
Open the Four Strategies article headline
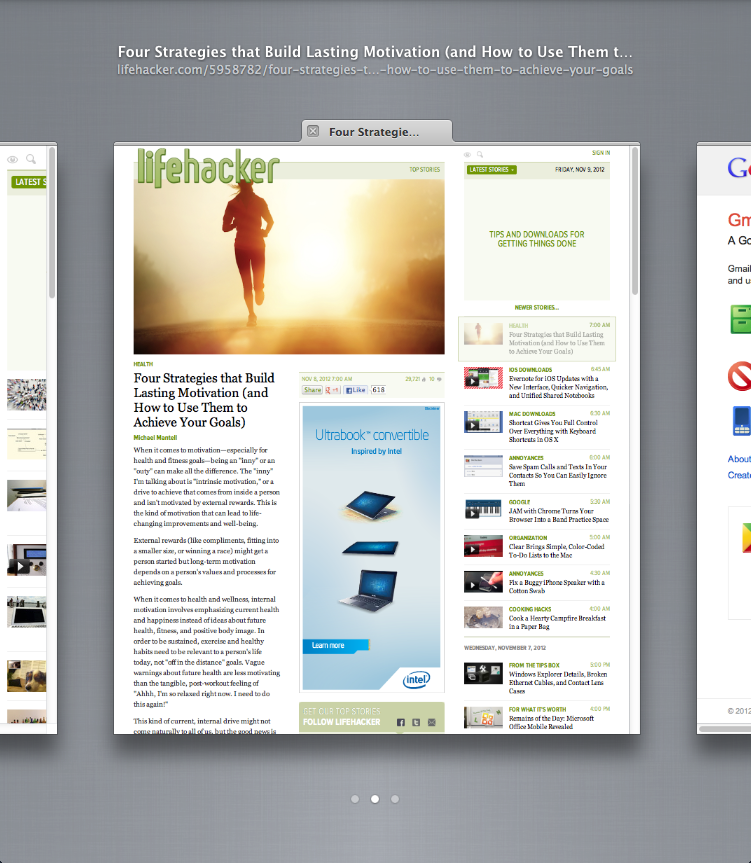coord(204,400)
